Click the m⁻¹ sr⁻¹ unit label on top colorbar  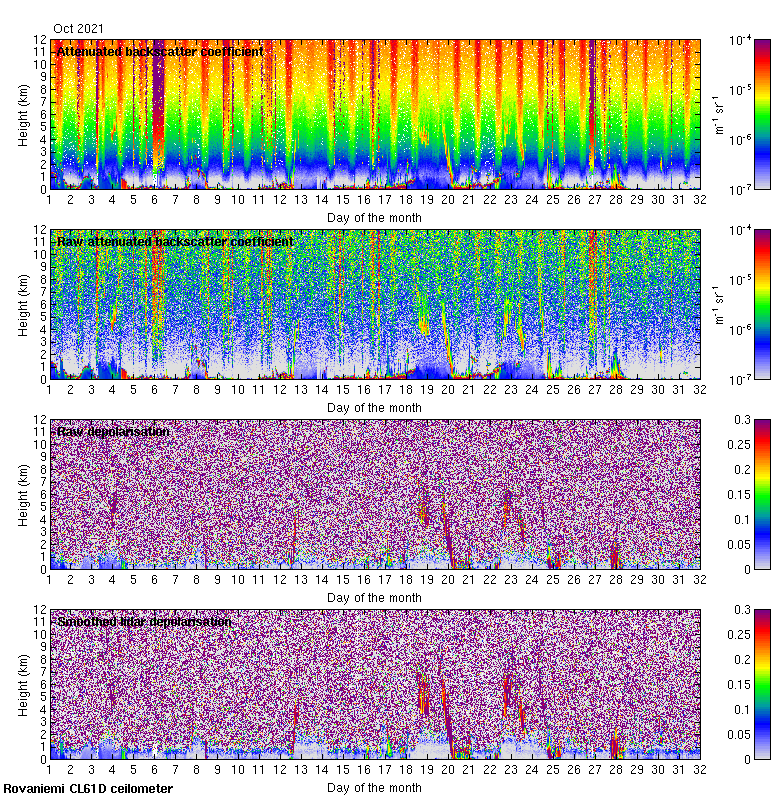[718, 114]
